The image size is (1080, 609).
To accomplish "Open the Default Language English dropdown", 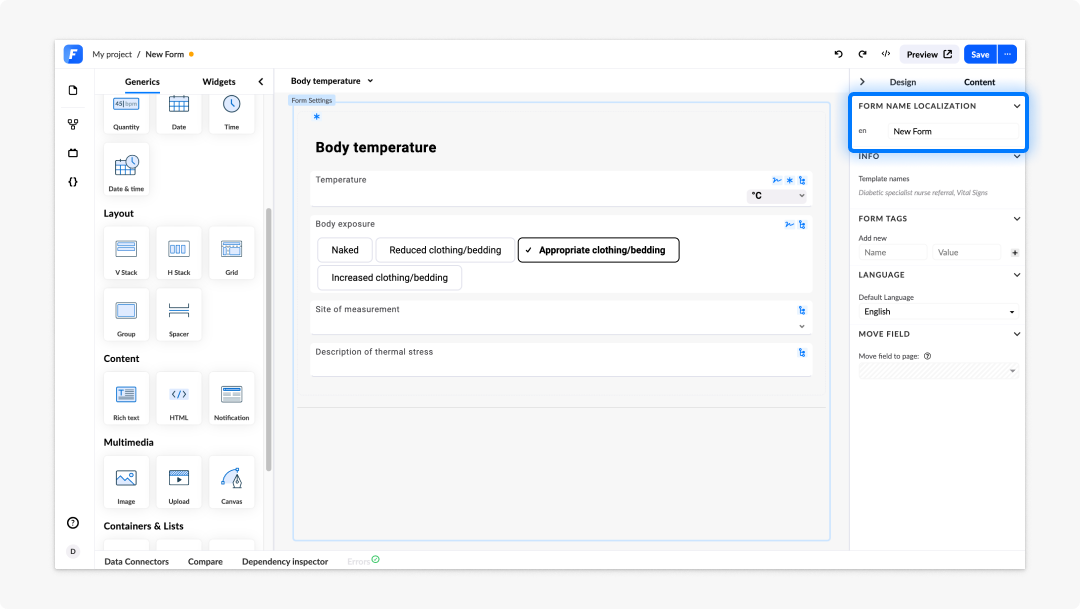I will coord(938,312).
